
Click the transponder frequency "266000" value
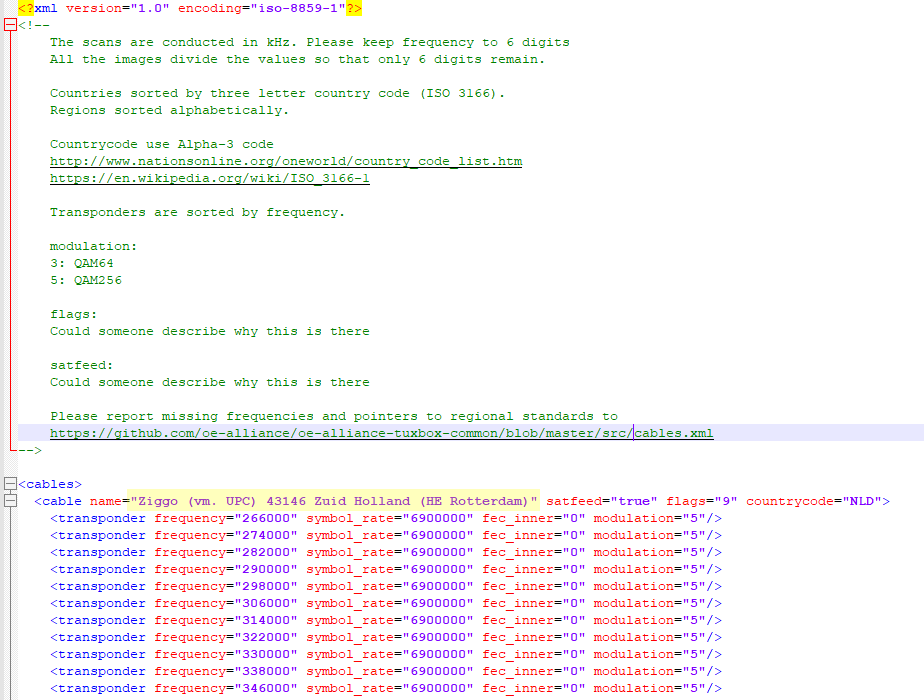click(x=266, y=519)
